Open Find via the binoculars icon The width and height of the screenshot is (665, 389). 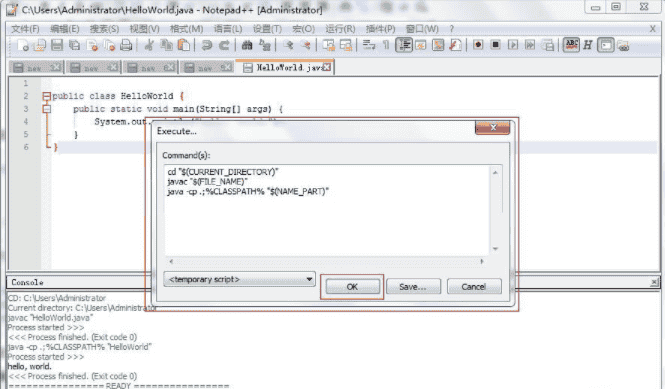coord(247,45)
